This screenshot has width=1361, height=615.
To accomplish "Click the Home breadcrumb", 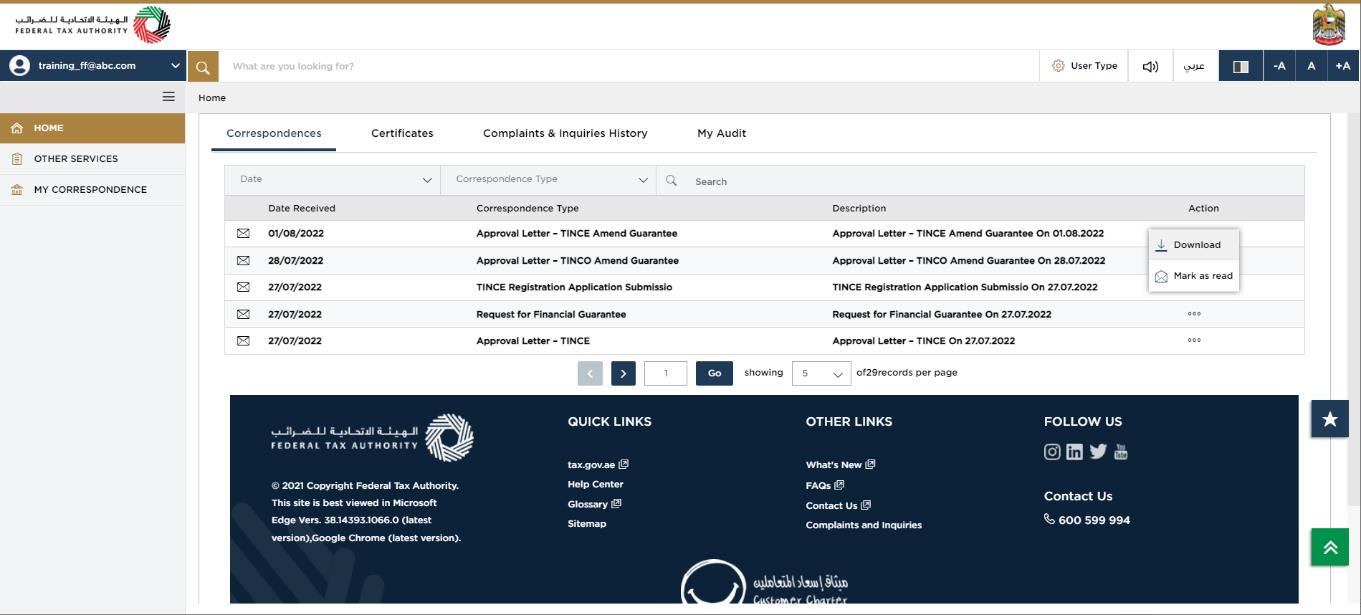I will pyautogui.click(x=212, y=98).
